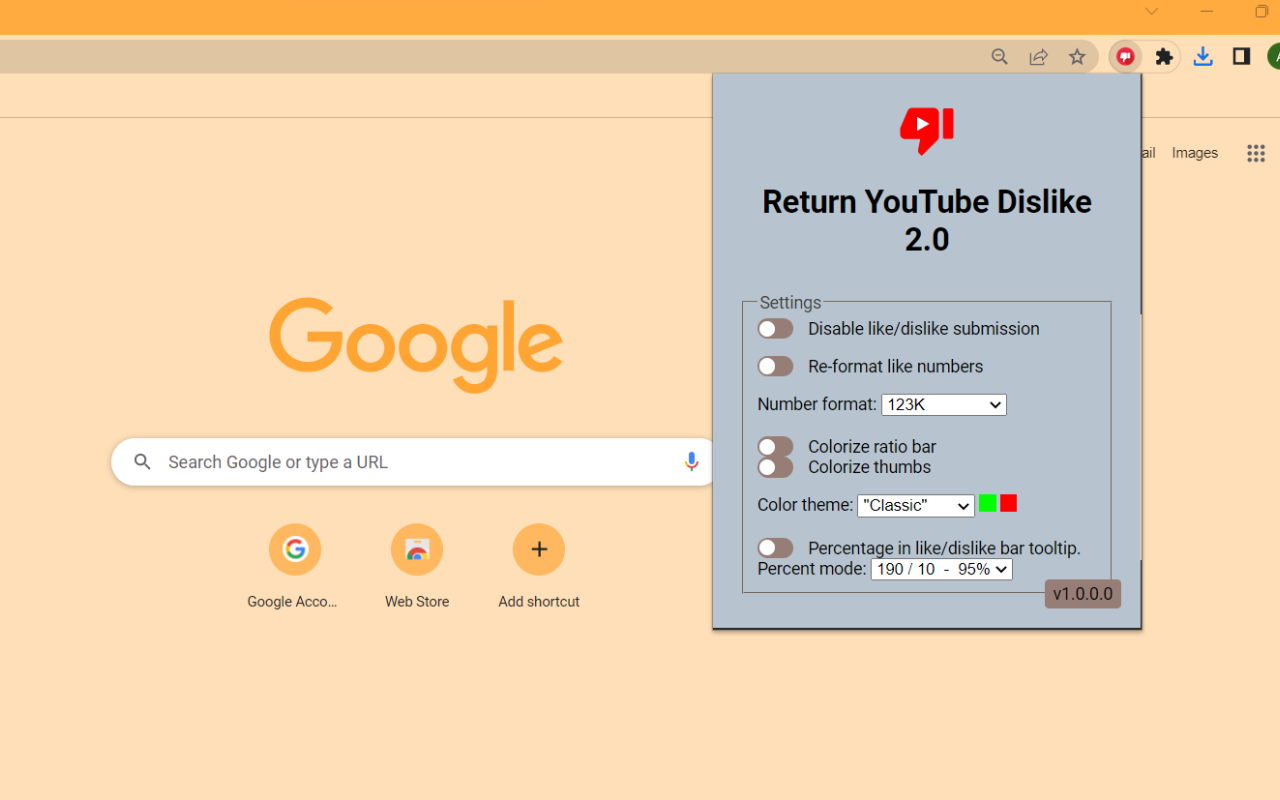The width and height of the screenshot is (1280, 800).
Task: Click the red dislike color swatch
Action: pos(1008,503)
